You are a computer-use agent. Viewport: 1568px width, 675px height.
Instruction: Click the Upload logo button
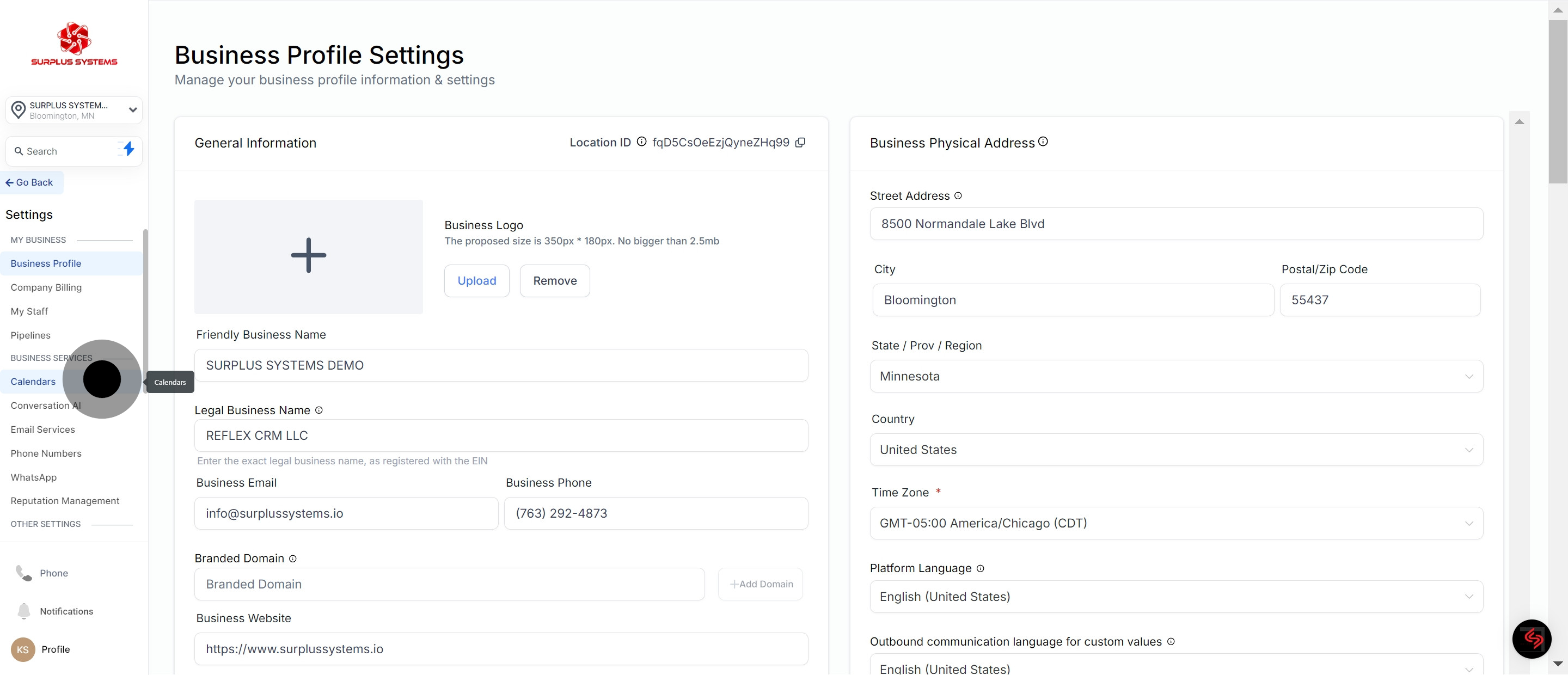476,280
